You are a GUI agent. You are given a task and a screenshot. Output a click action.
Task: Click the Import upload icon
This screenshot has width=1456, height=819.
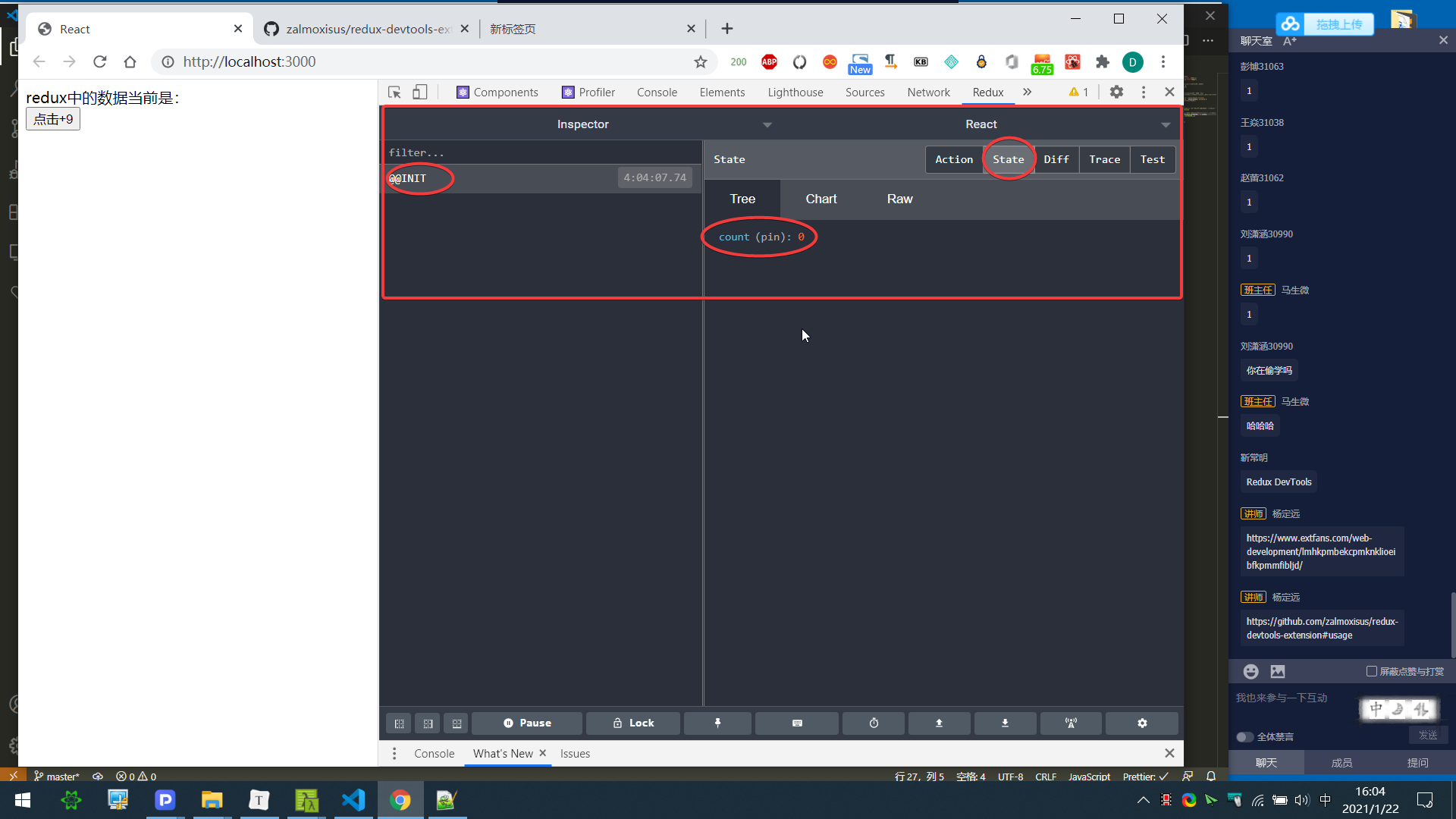click(x=939, y=723)
